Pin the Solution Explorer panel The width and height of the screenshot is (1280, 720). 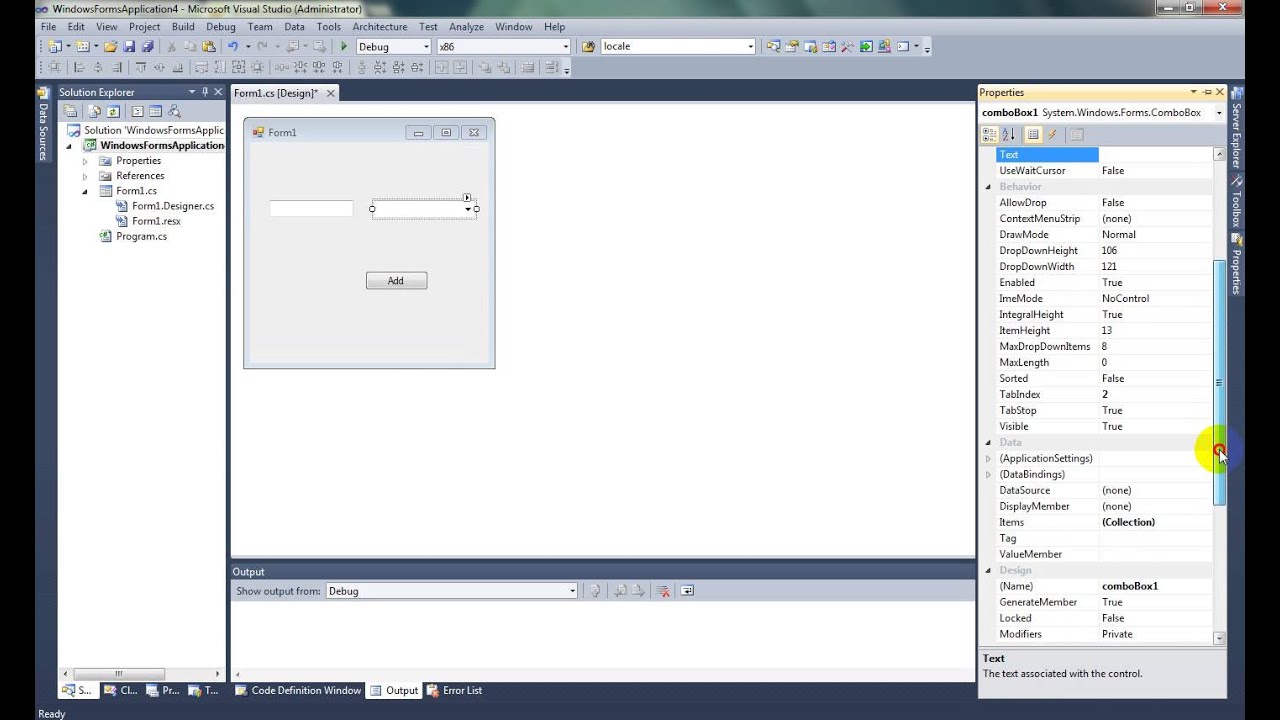[x=205, y=92]
